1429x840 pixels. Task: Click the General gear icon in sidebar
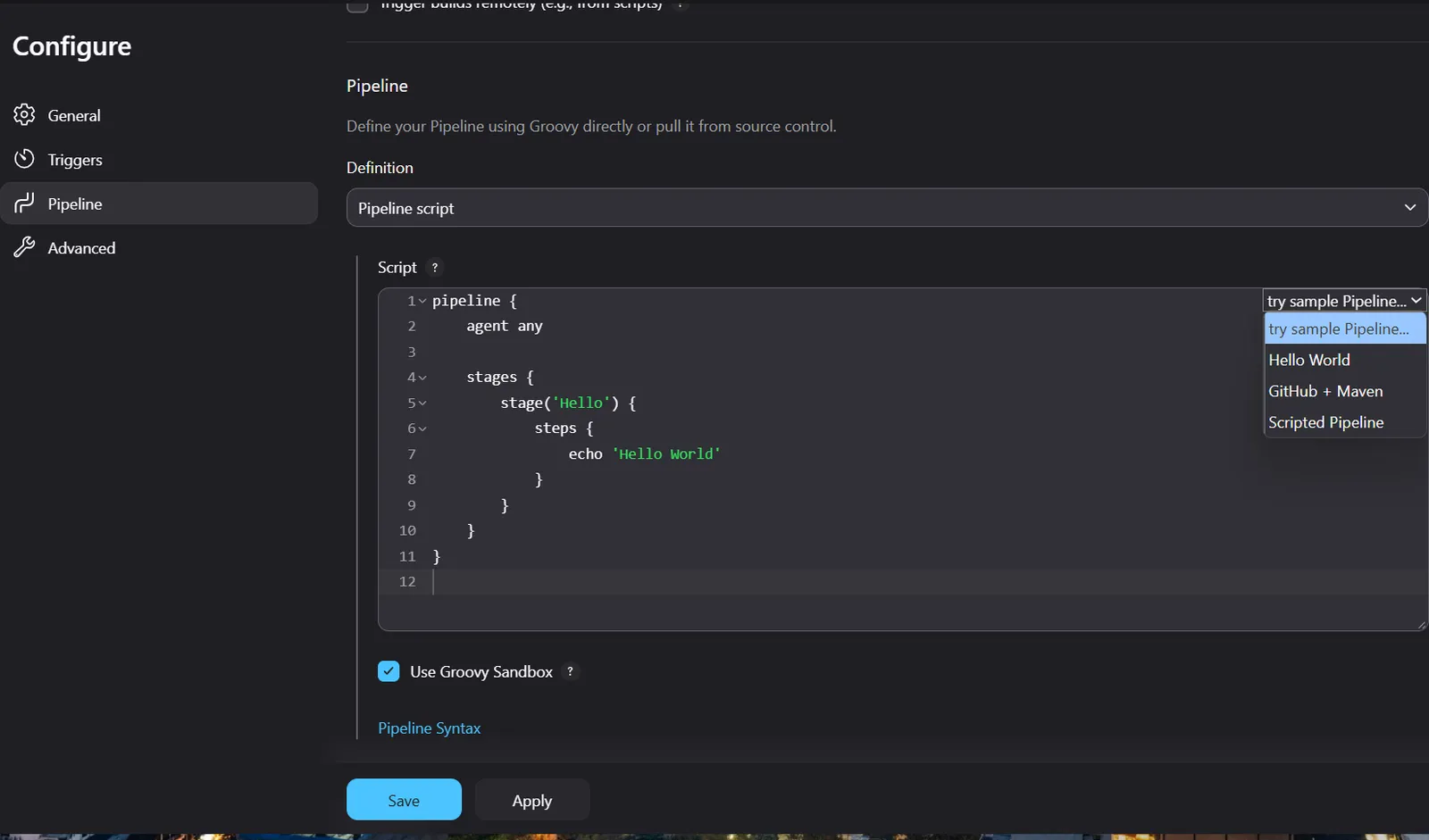(24, 115)
